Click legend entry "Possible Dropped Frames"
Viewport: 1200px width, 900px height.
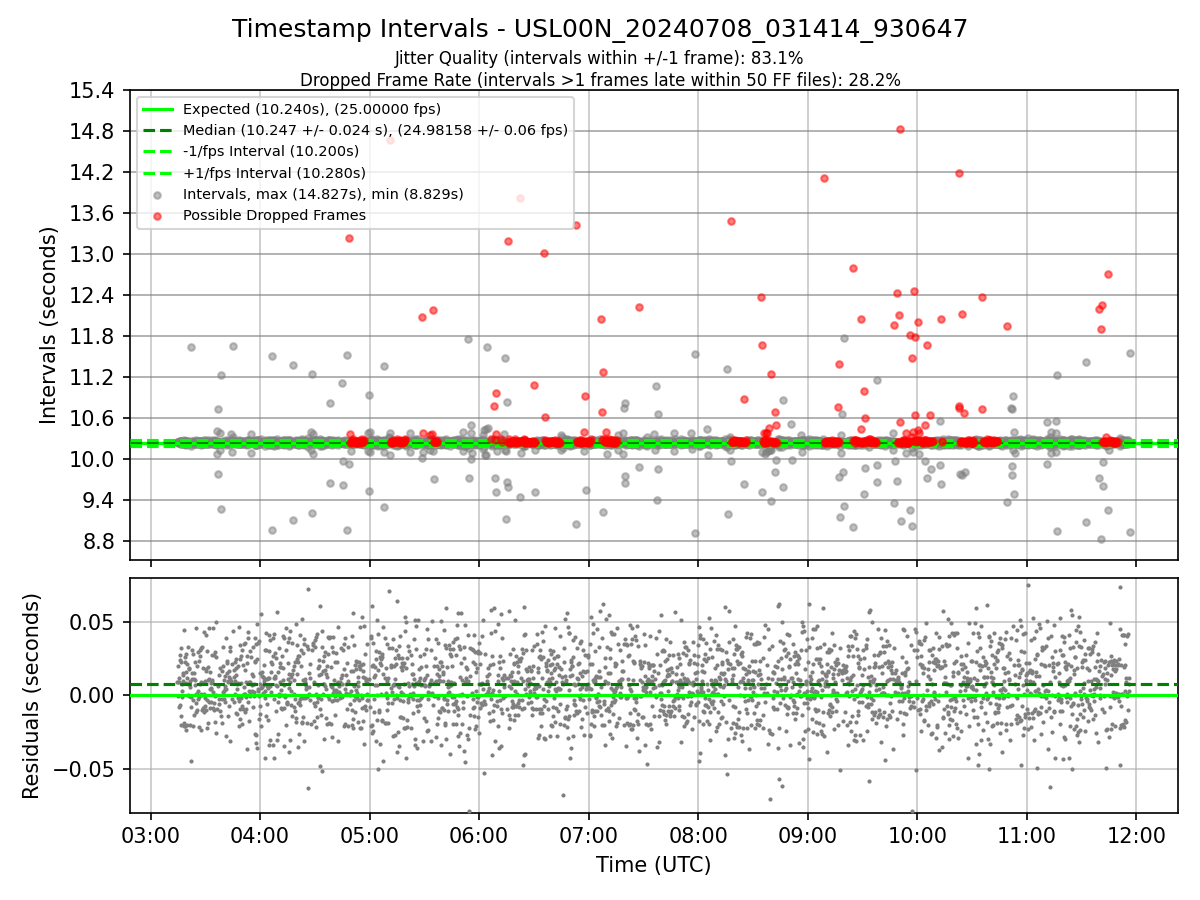pyautogui.click(x=274, y=215)
